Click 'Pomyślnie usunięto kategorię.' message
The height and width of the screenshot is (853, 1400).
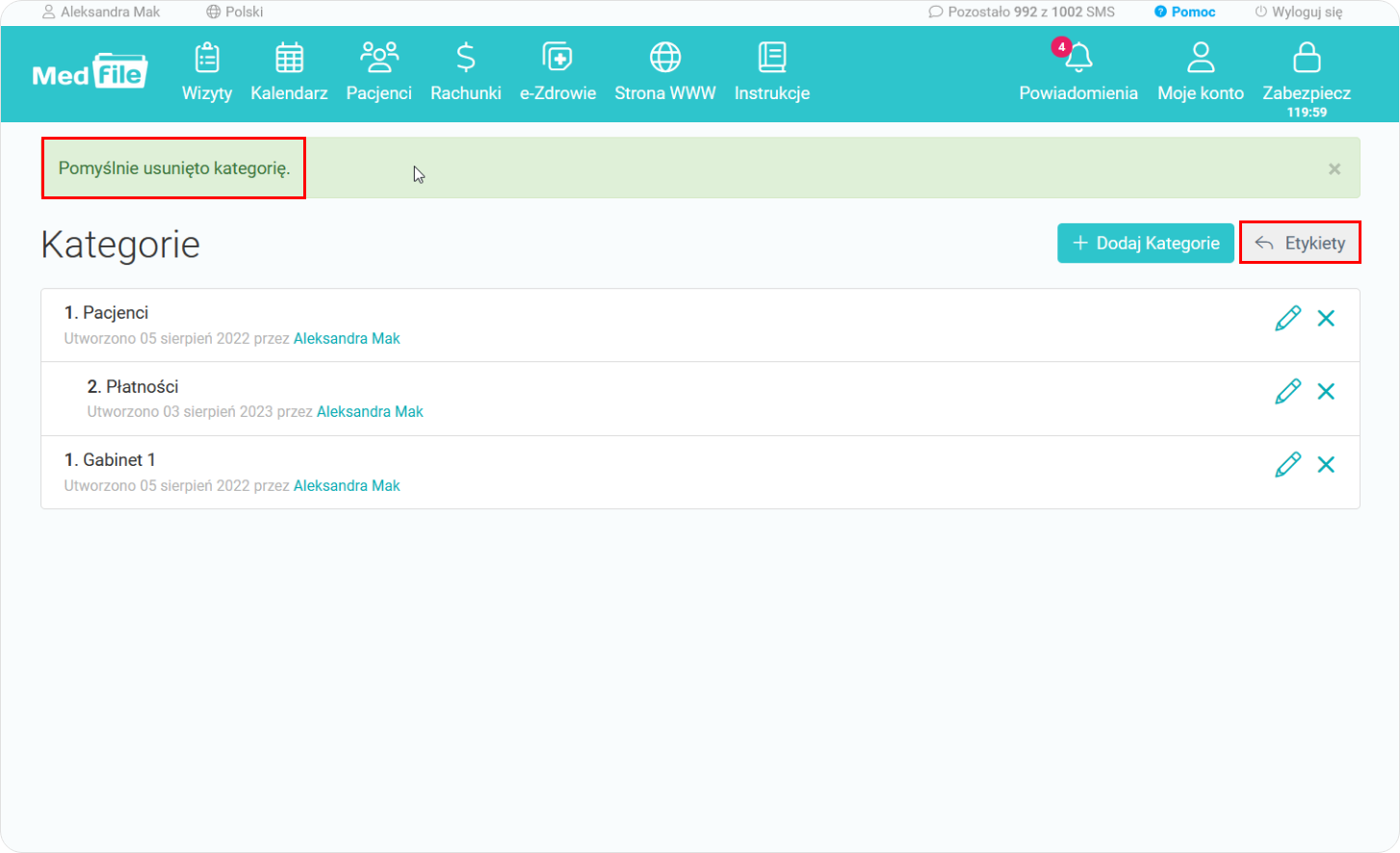[174, 168]
